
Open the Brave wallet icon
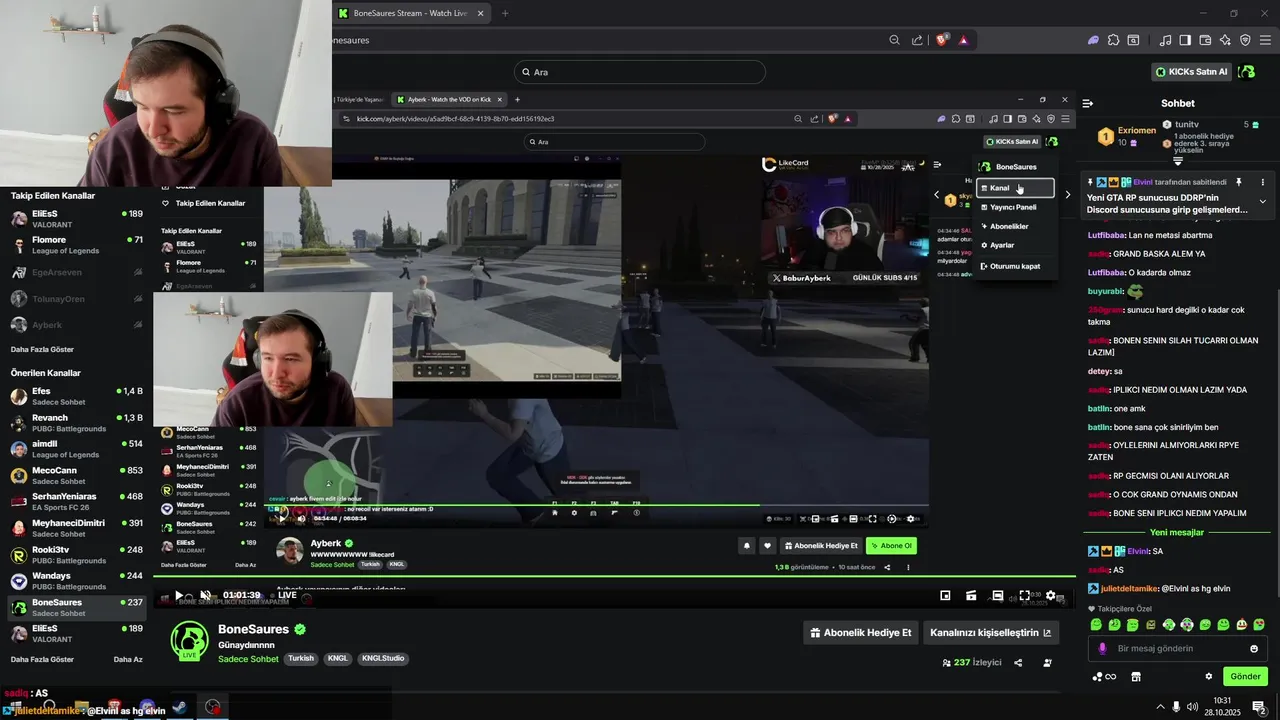coord(1205,40)
